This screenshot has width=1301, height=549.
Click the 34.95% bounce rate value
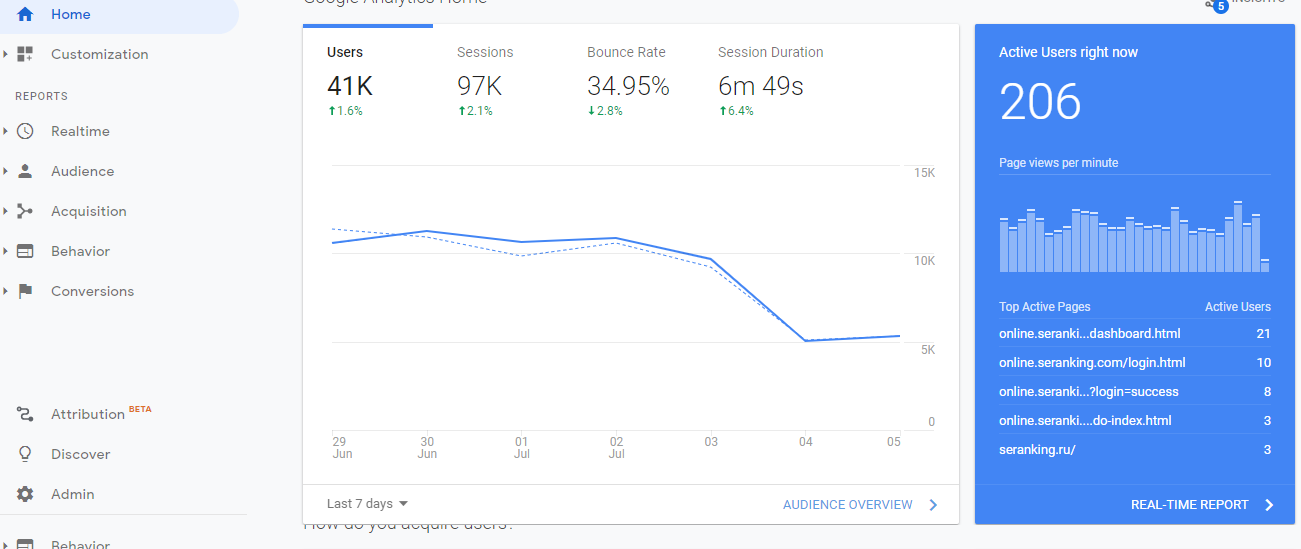pyautogui.click(x=628, y=87)
